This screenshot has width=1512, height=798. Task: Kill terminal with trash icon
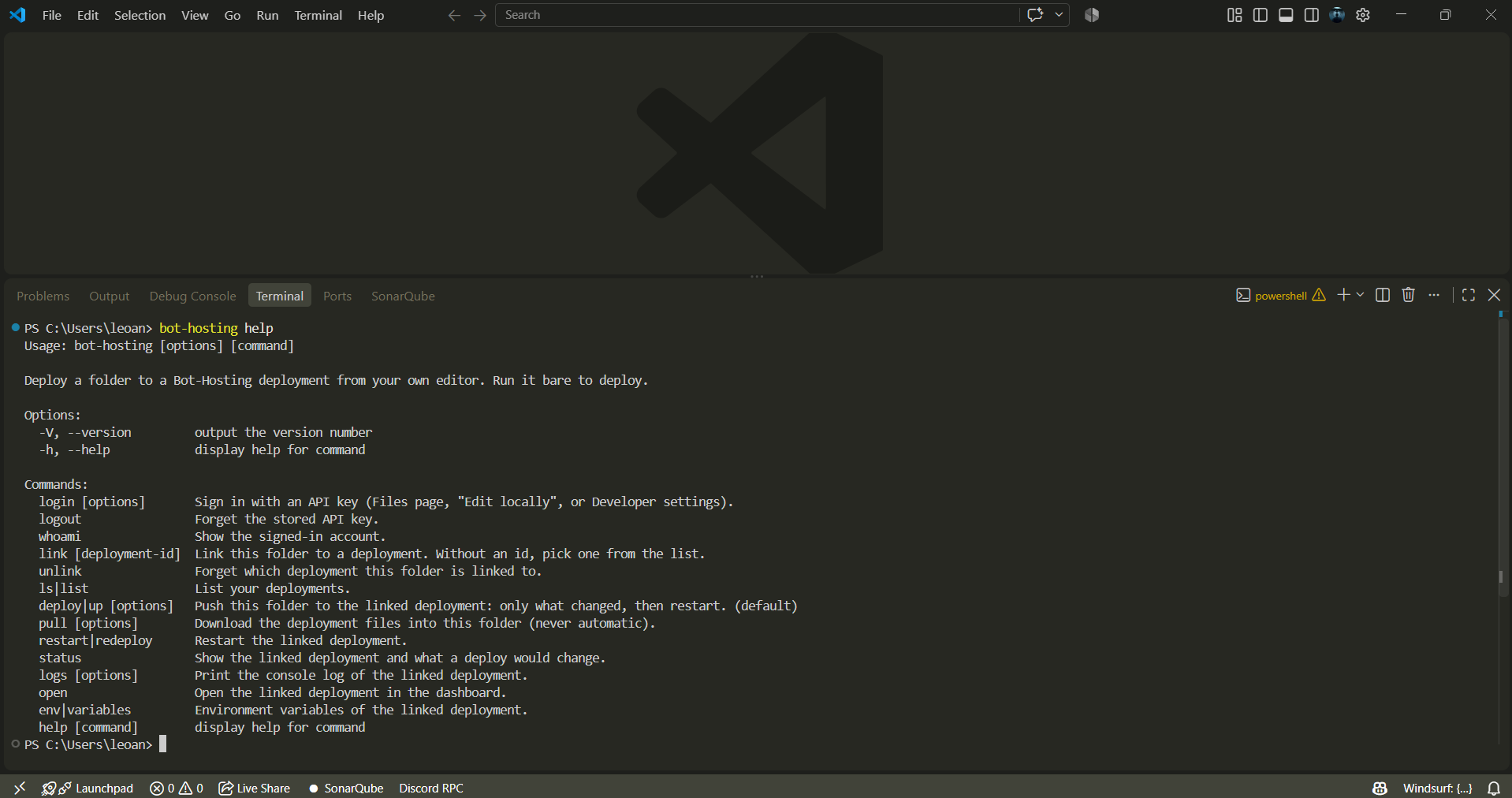pos(1409,294)
